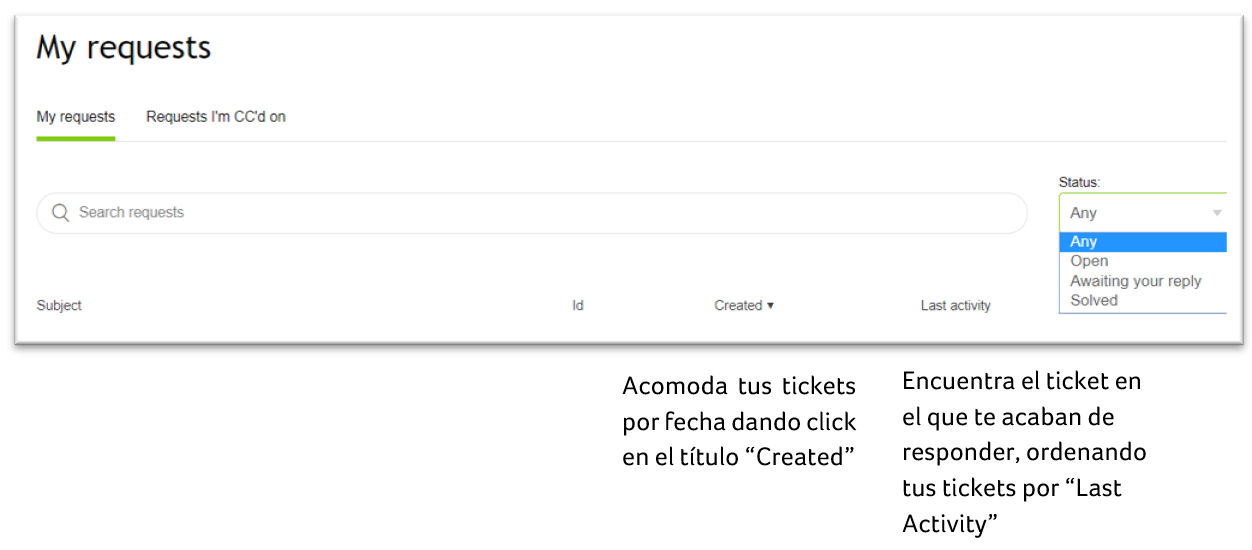Viewport: 1252px width, 550px height.
Task: Click into the Search requests field
Action: click(540, 213)
